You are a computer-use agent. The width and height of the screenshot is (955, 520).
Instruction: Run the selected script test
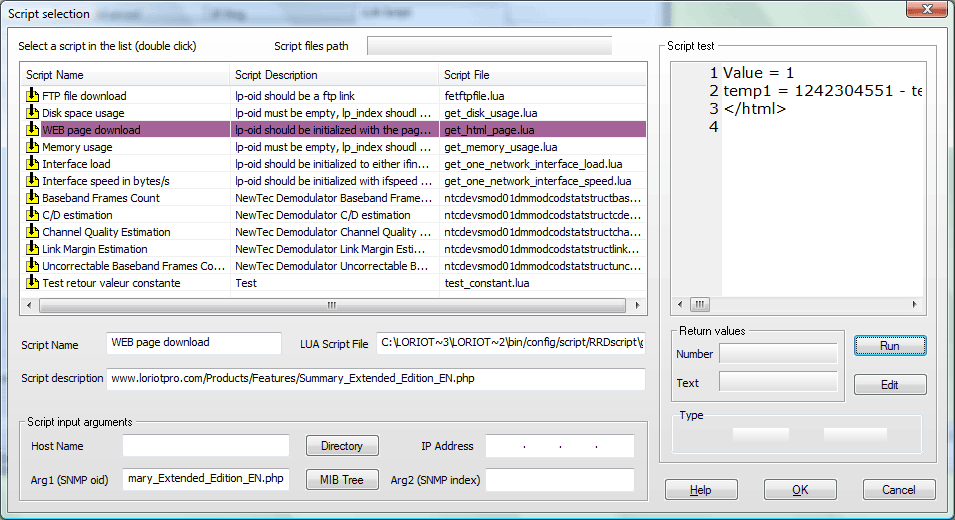pos(890,346)
